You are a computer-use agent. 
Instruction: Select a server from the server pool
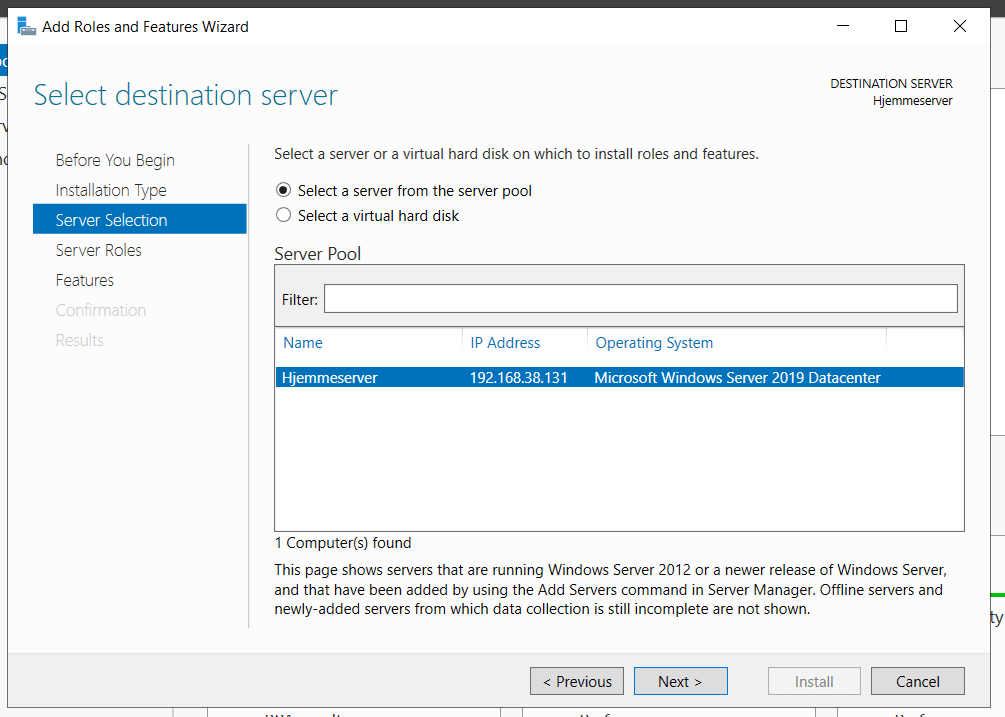click(284, 191)
